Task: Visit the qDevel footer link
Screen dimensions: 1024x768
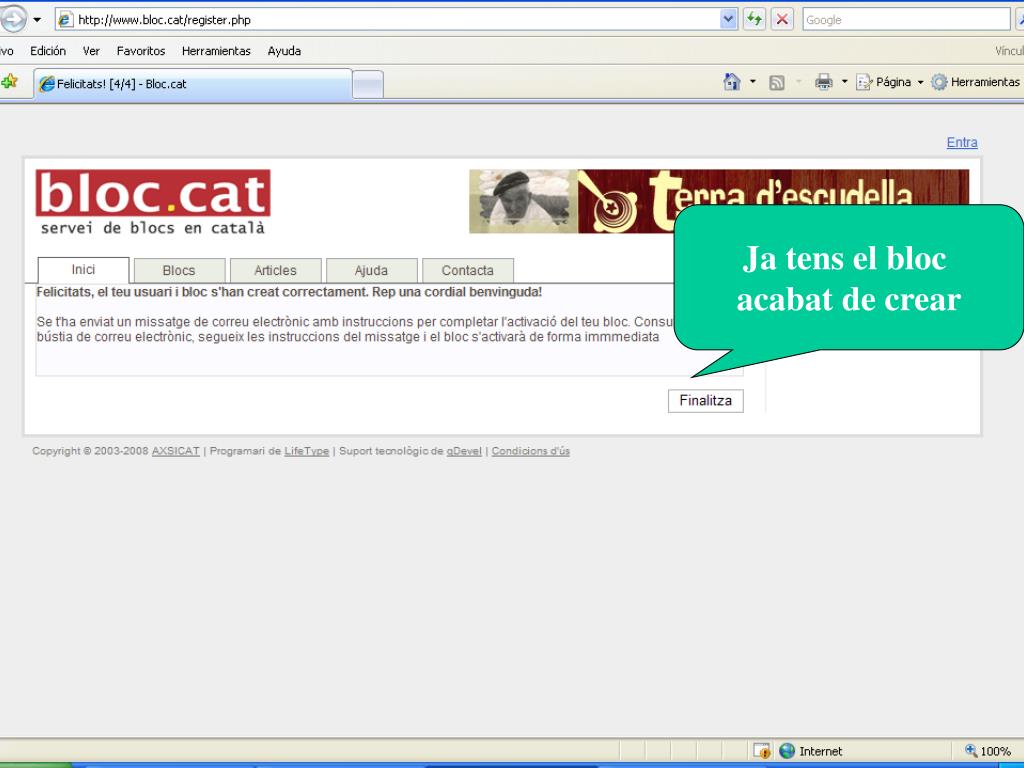Action: click(x=464, y=451)
